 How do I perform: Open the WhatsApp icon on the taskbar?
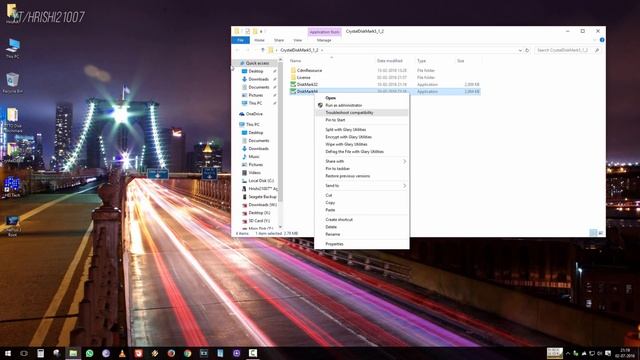tap(89, 353)
